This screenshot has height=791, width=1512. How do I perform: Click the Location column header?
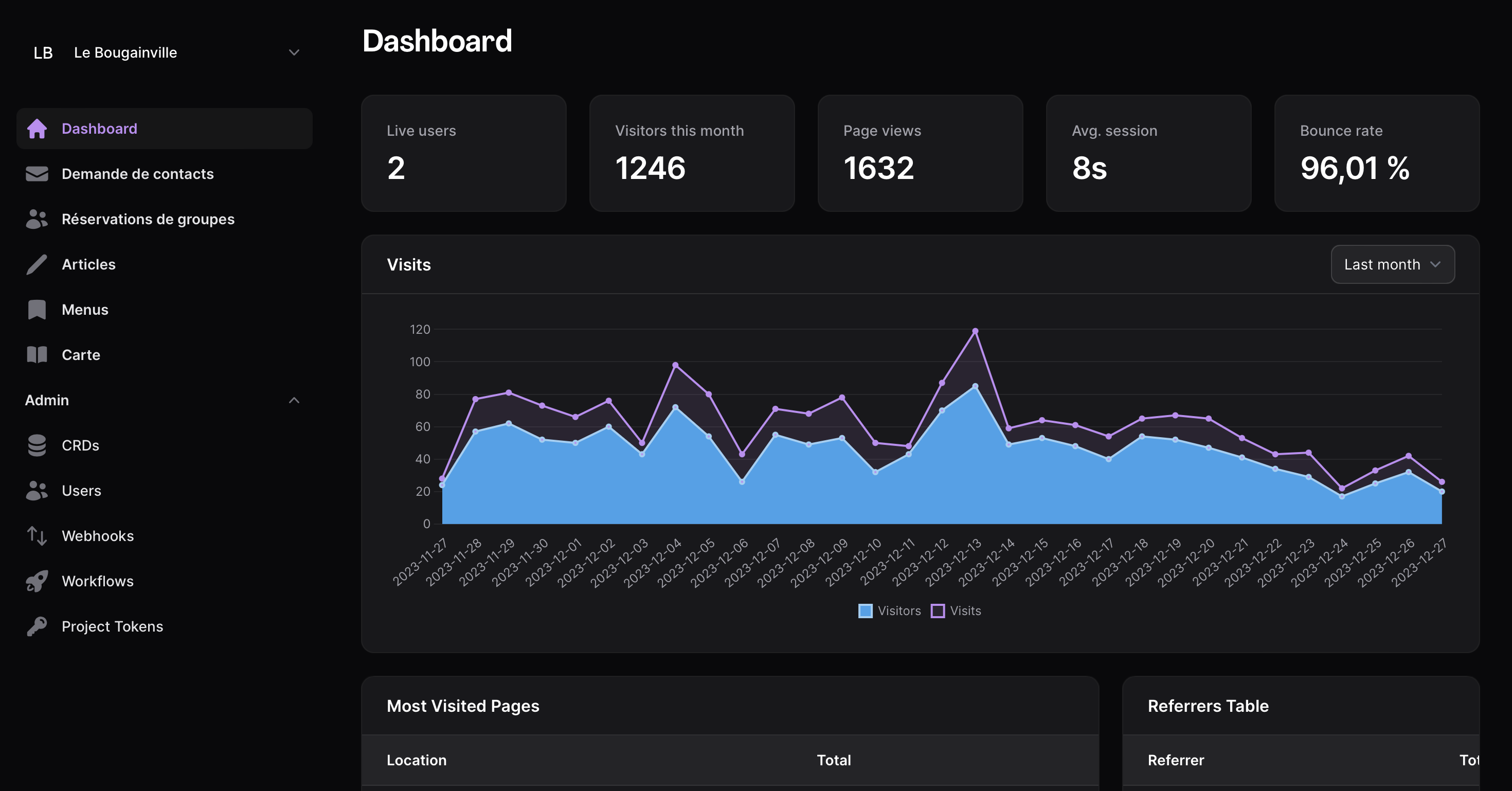[x=416, y=760]
